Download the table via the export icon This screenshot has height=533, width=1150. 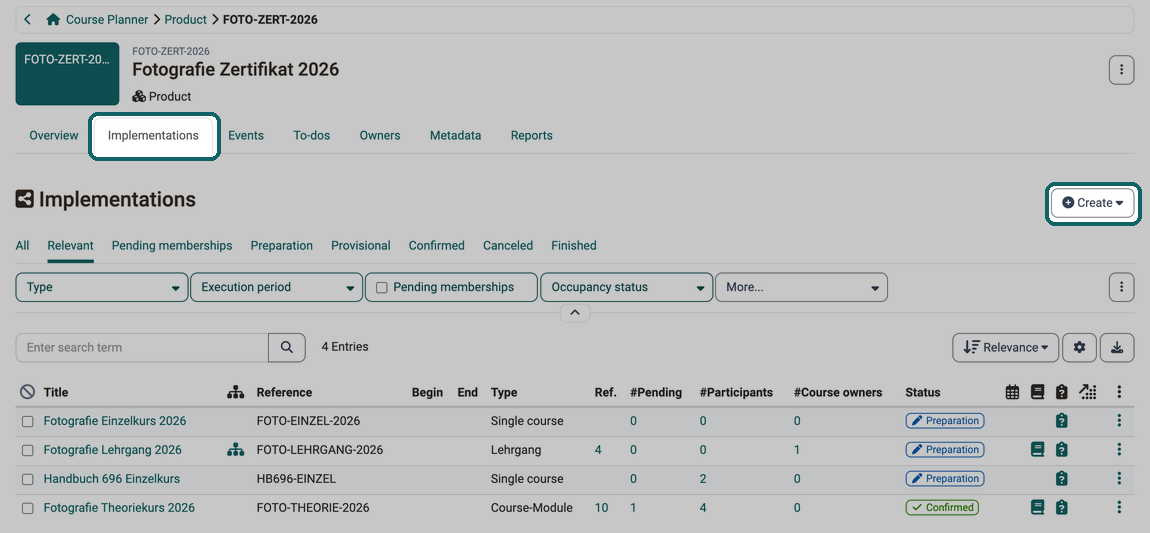point(1117,348)
